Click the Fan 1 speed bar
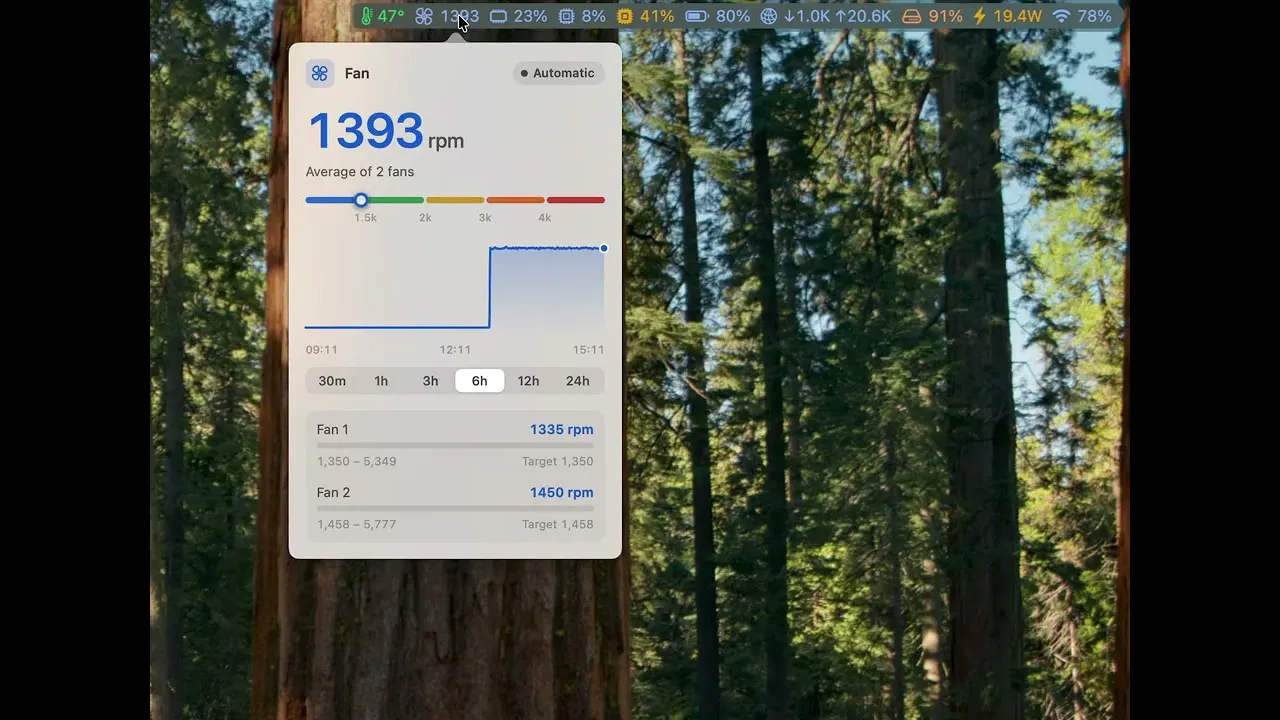1280x720 pixels. (455, 445)
